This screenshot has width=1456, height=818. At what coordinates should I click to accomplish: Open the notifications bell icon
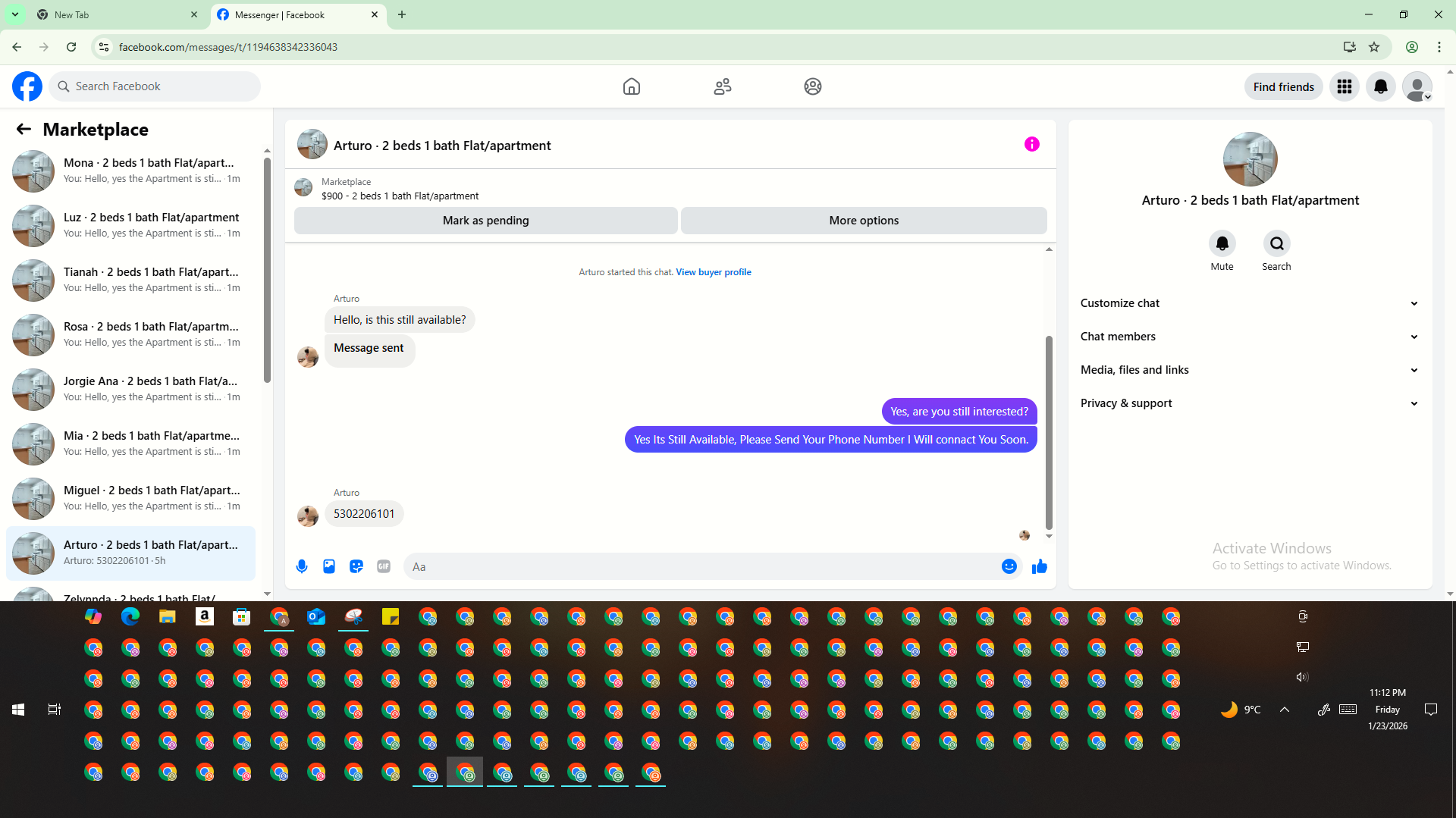pyautogui.click(x=1381, y=86)
